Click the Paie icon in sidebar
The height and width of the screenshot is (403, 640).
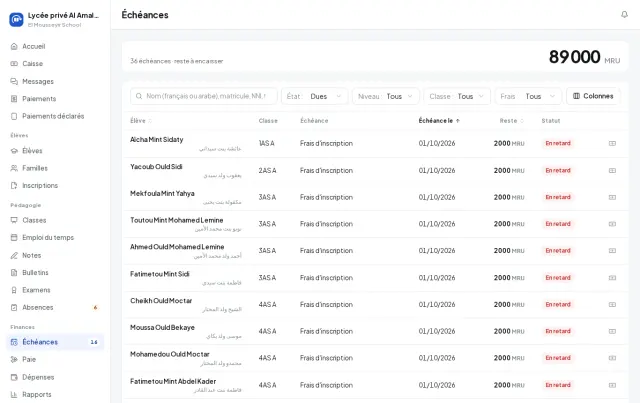click(14, 359)
